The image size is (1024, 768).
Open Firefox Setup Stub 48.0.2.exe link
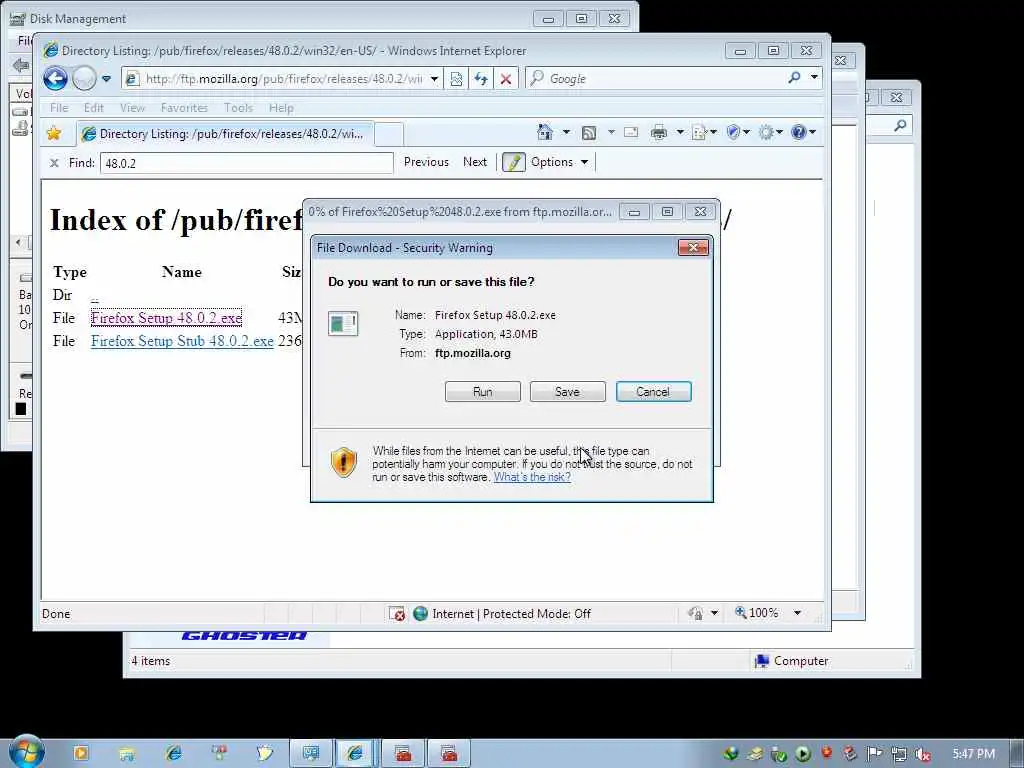click(x=182, y=341)
